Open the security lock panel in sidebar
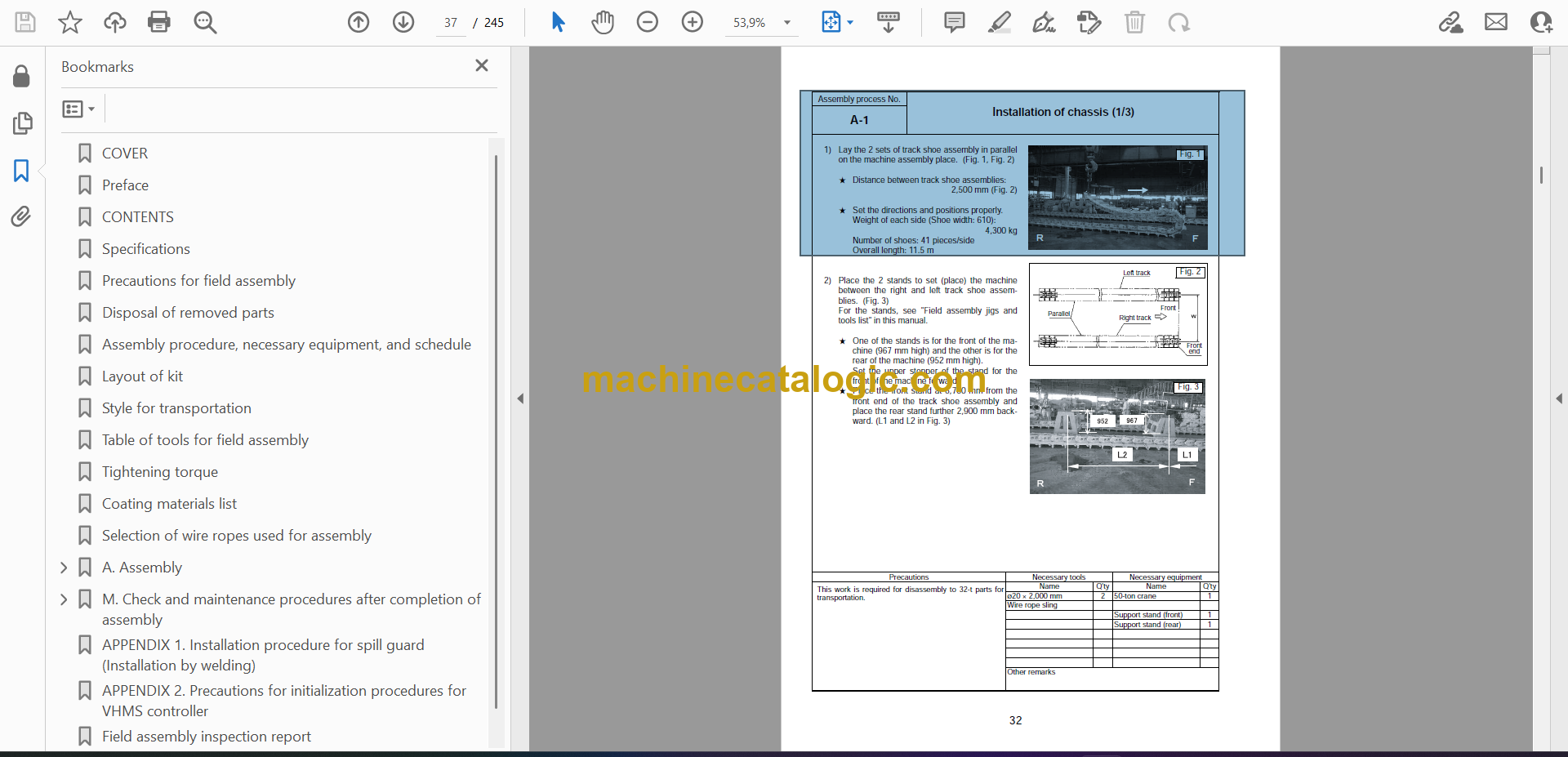This screenshot has height=757, width=1568. [x=22, y=76]
